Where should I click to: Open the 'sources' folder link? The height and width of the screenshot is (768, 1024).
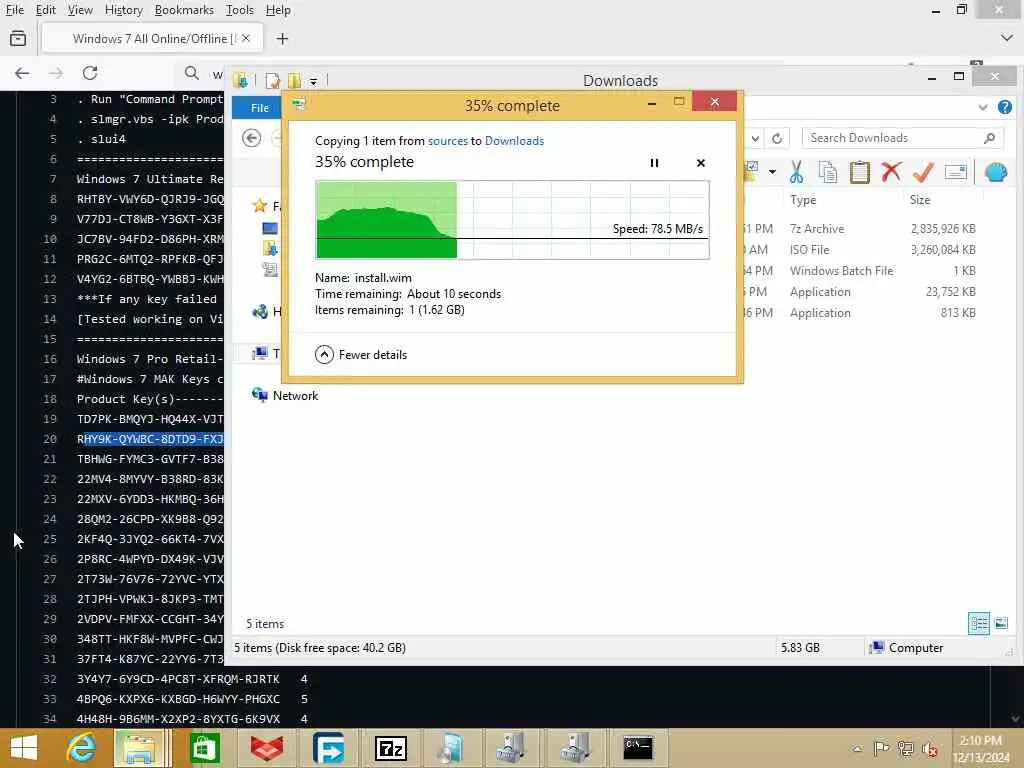[x=448, y=140]
